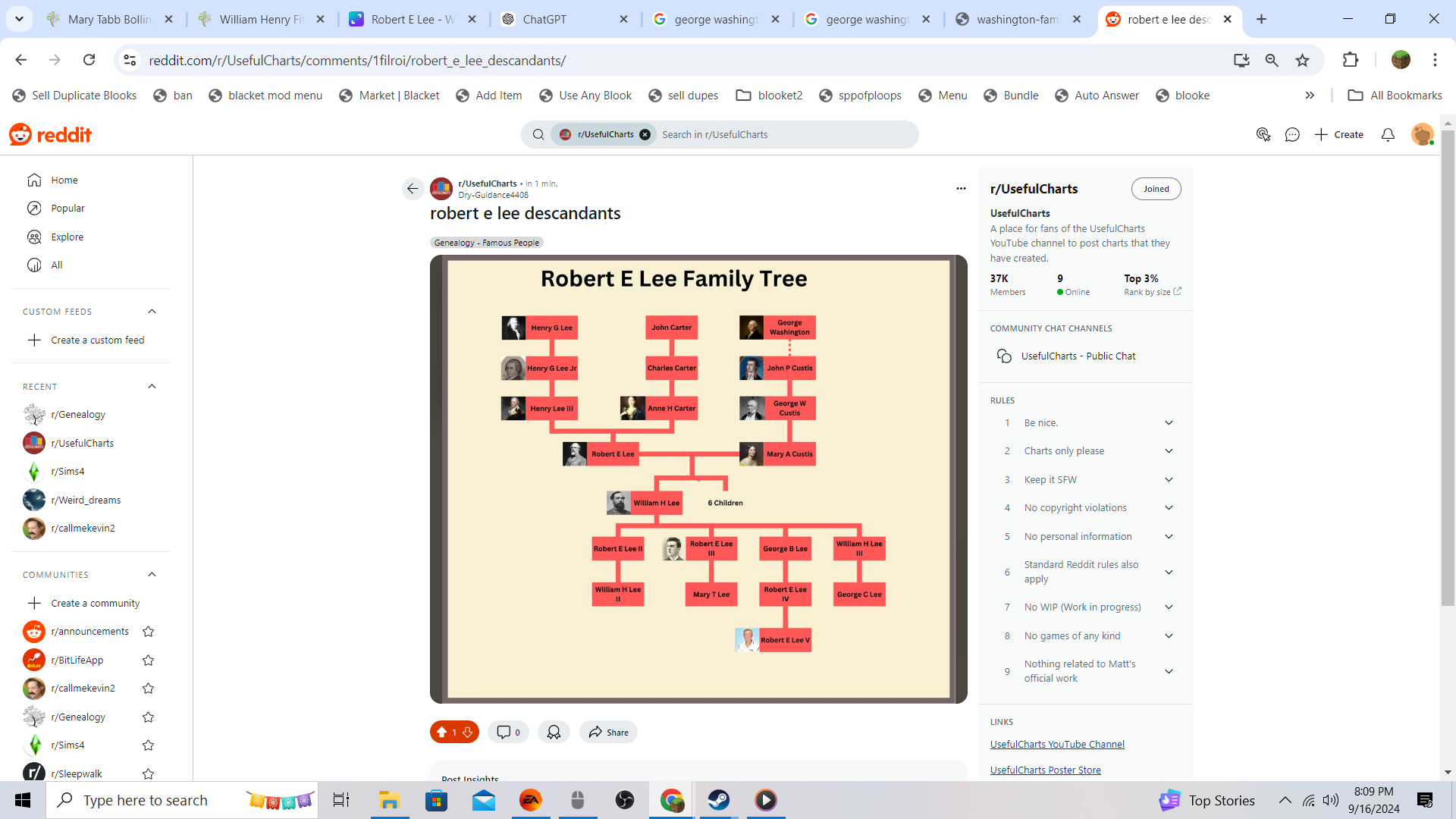1456x819 pixels.
Task: Click the Share button
Action: point(608,732)
